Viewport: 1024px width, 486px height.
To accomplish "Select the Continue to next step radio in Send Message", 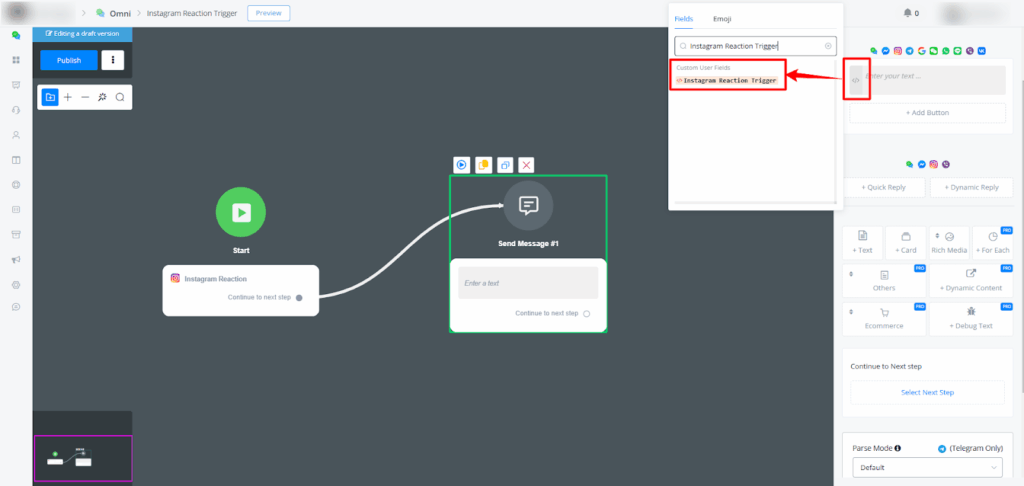I will point(587,314).
